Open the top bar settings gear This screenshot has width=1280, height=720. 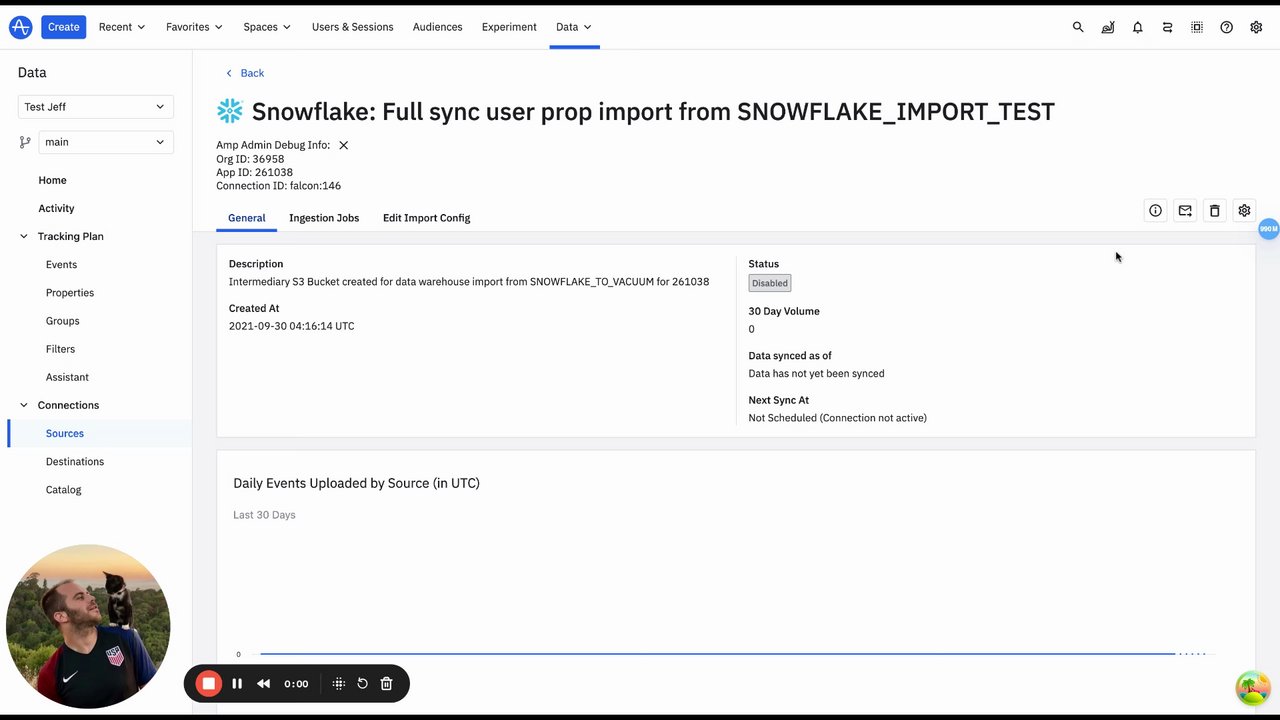1256,27
